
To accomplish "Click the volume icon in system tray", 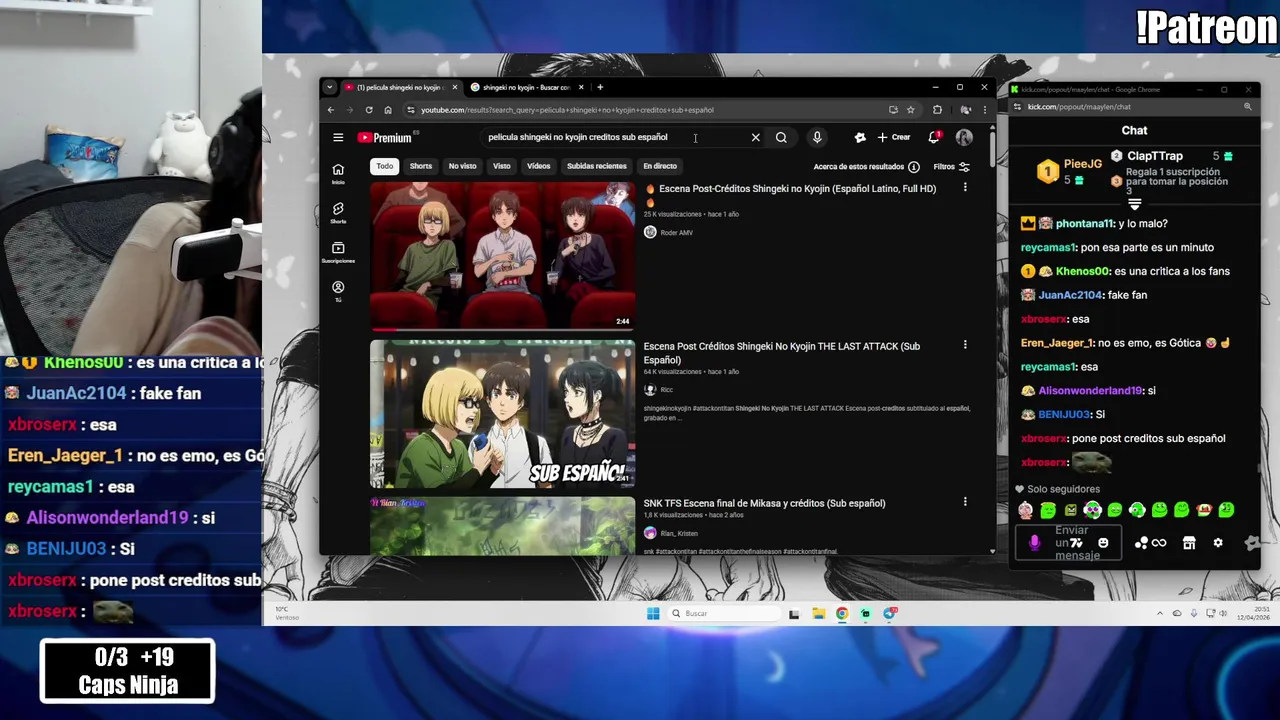I will pos(1223,613).
